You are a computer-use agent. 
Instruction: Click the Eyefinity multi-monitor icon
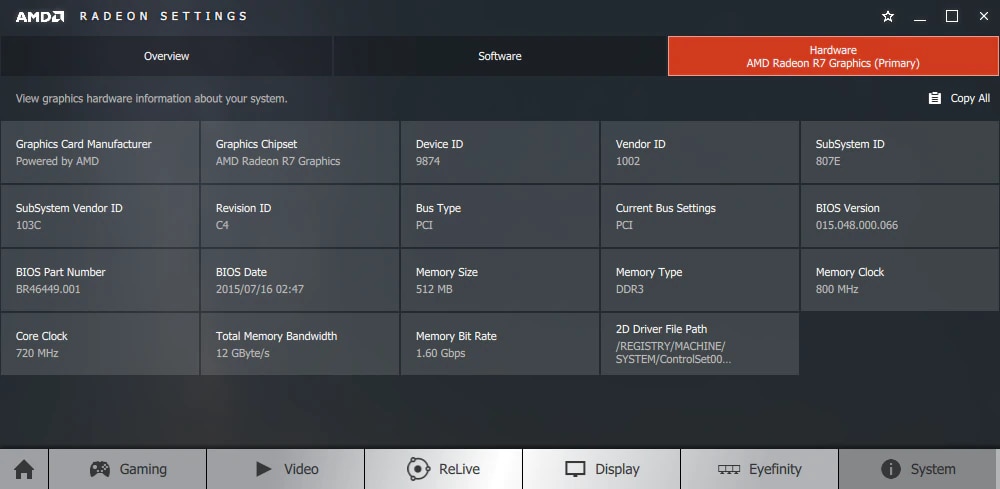click(x=729, y=469)
